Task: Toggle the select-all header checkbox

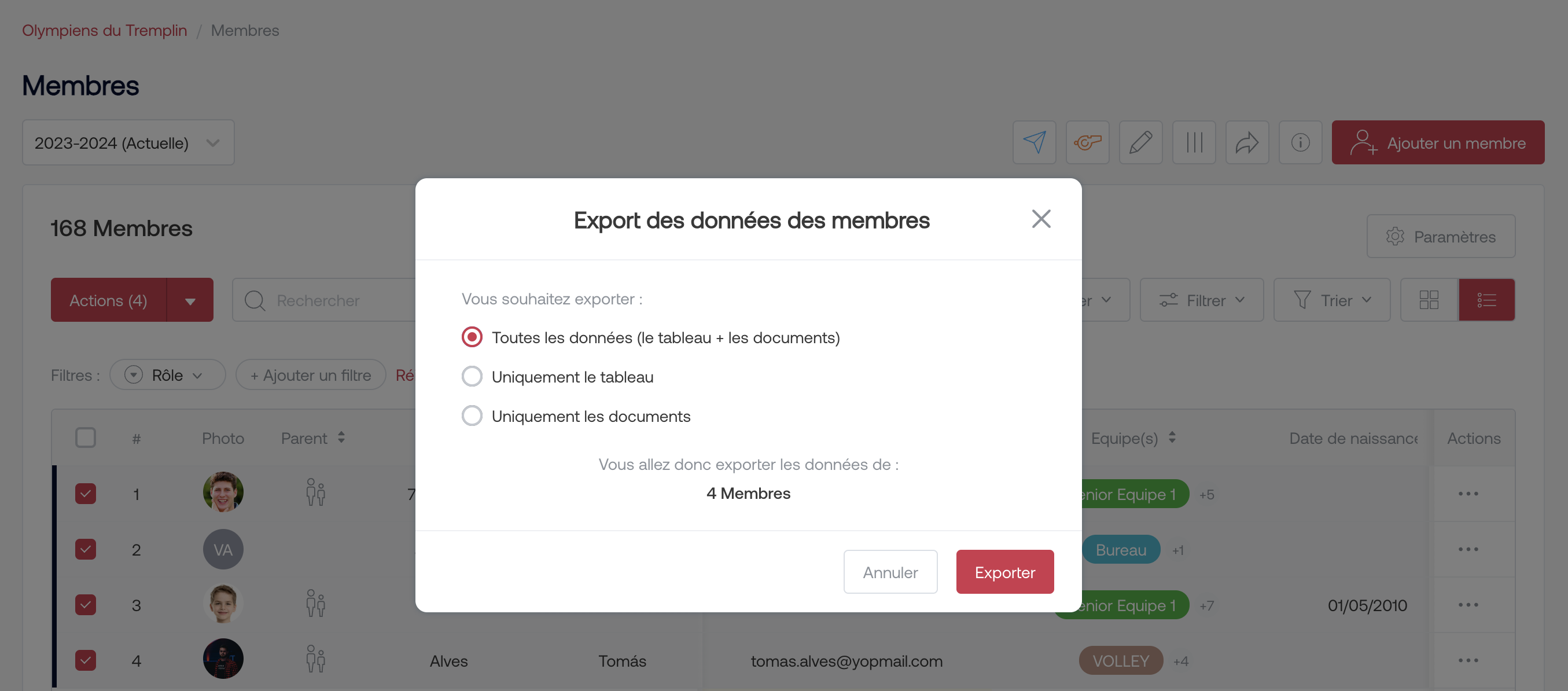Action: 85,438
